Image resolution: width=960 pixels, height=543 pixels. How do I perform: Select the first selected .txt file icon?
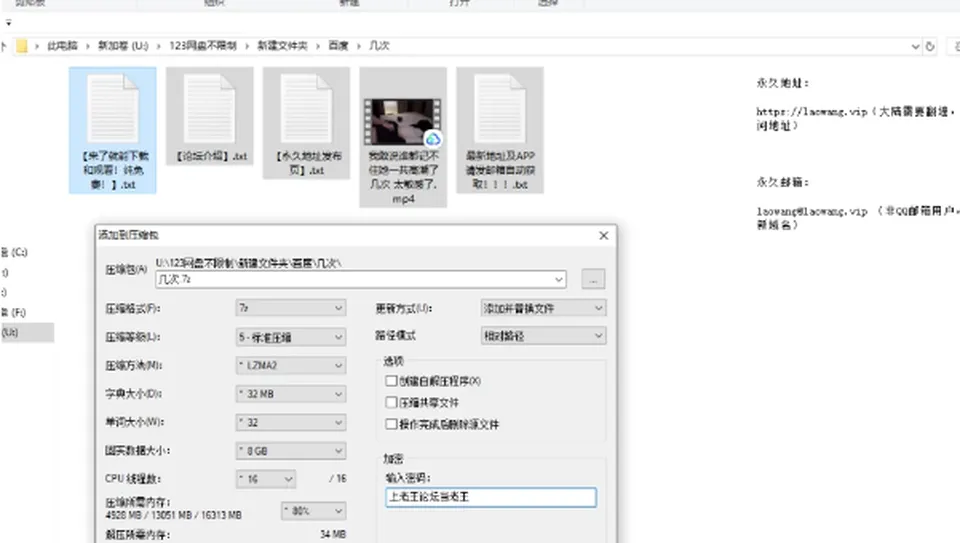[x=113, y=108]
